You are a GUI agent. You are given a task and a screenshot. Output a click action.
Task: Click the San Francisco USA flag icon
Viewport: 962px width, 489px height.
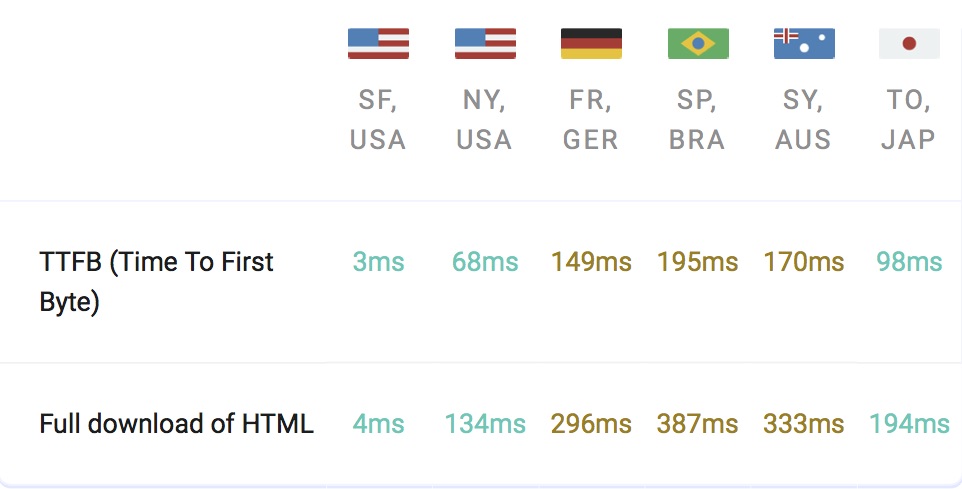[378, 44]
